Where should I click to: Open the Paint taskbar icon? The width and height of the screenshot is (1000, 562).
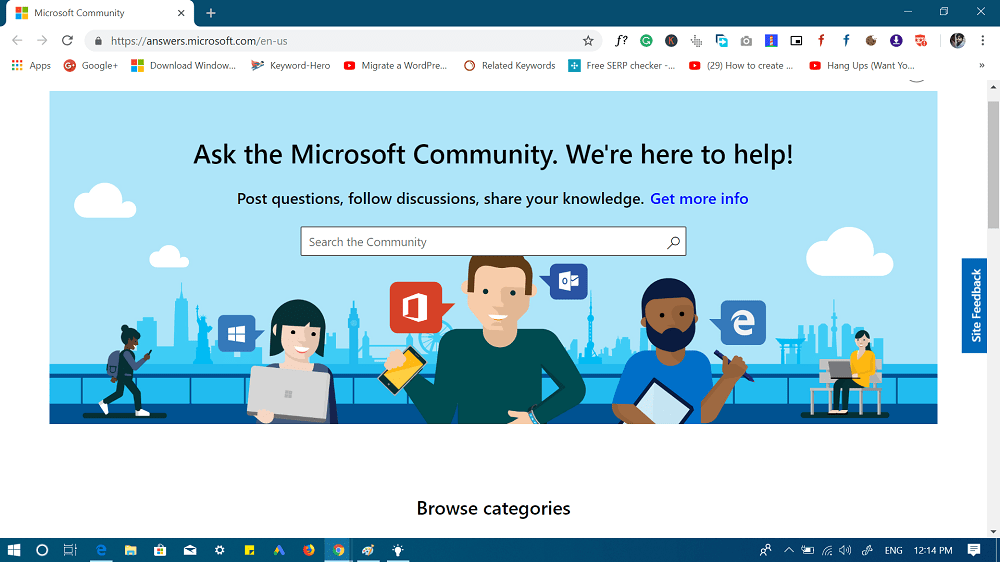coord(368,550)
